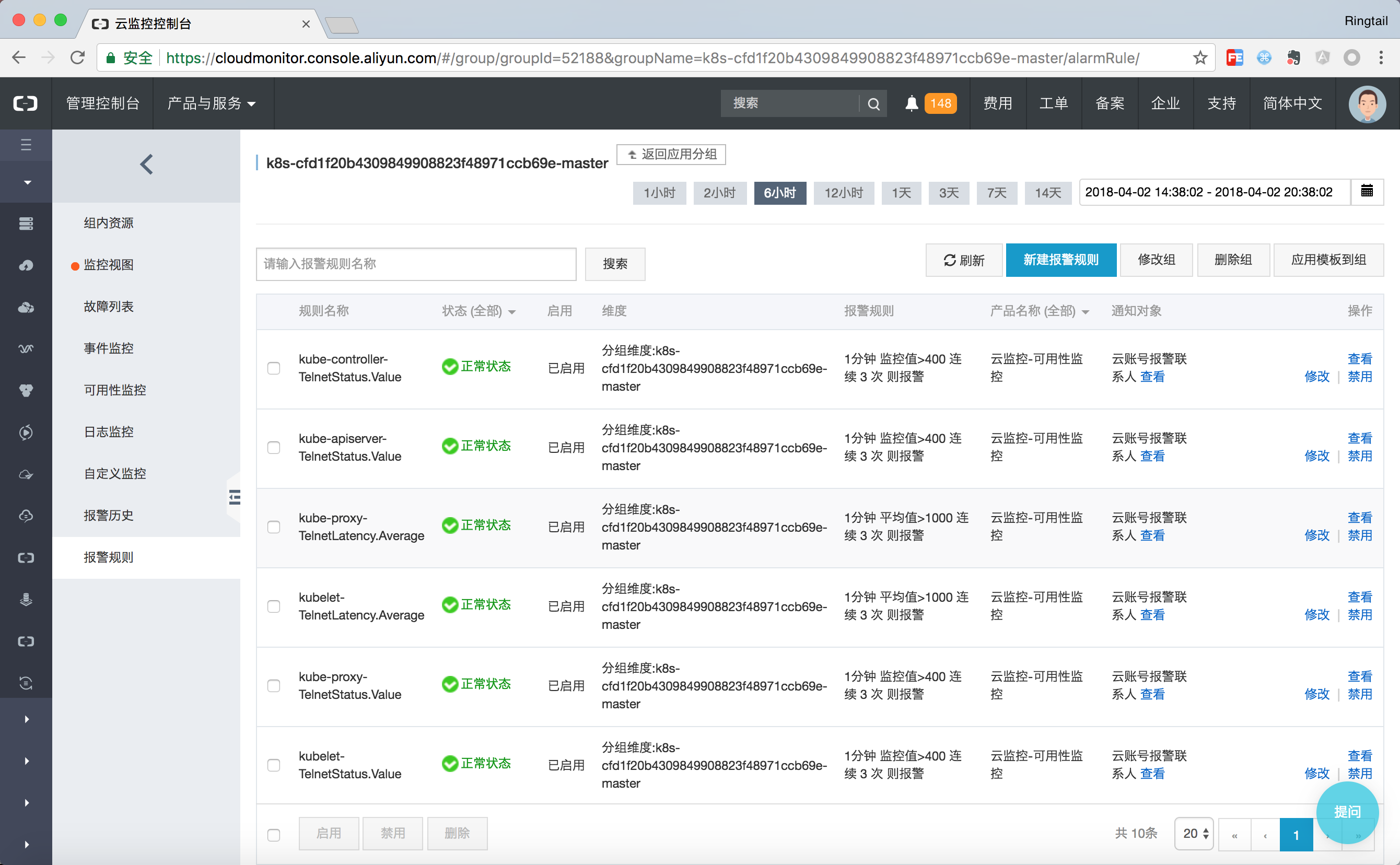Image resolution: width=1400 pixels, height=865 pixels.
Task: Tick the kubelet-TelnetLatency.Average checkbox
Action: click(274, 606)
